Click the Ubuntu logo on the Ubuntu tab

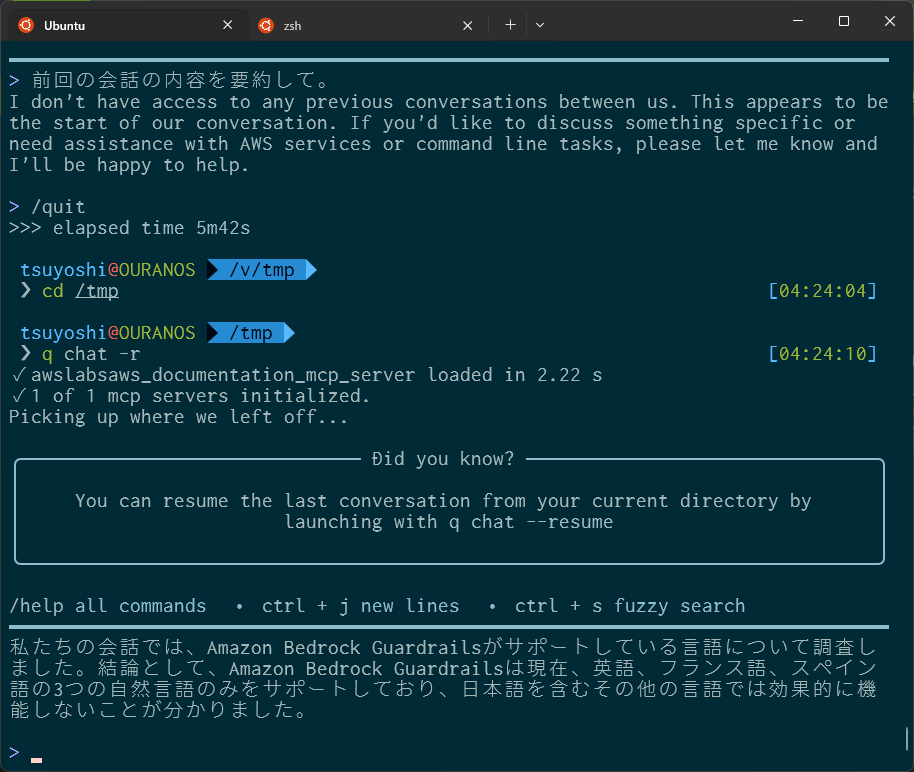pyautogui.click(x=27, y=24)
